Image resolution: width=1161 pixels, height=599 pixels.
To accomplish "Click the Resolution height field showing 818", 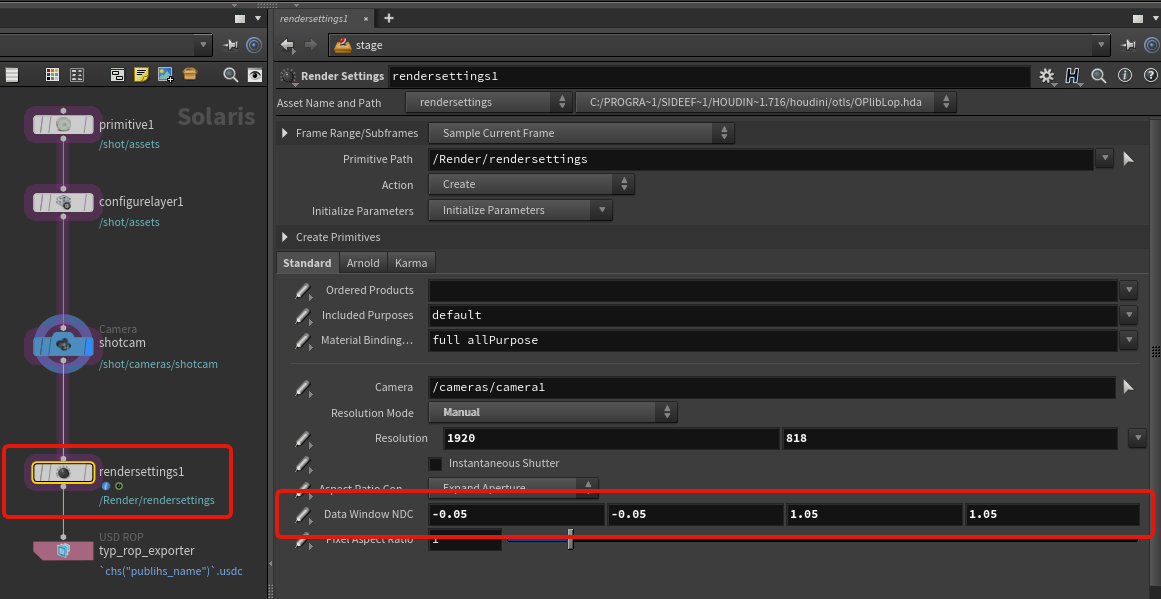I will pos(949,438).
